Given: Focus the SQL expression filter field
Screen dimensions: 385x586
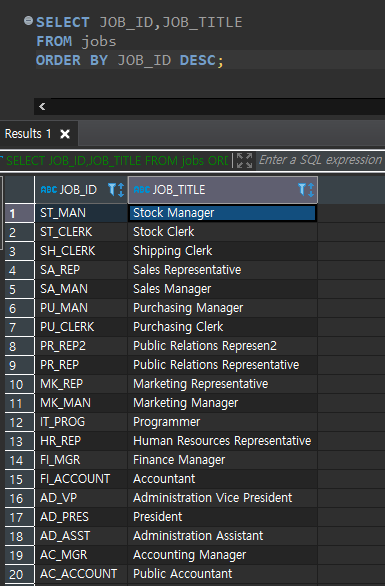Looking at the screenshot, I should [x=320, y=160].
